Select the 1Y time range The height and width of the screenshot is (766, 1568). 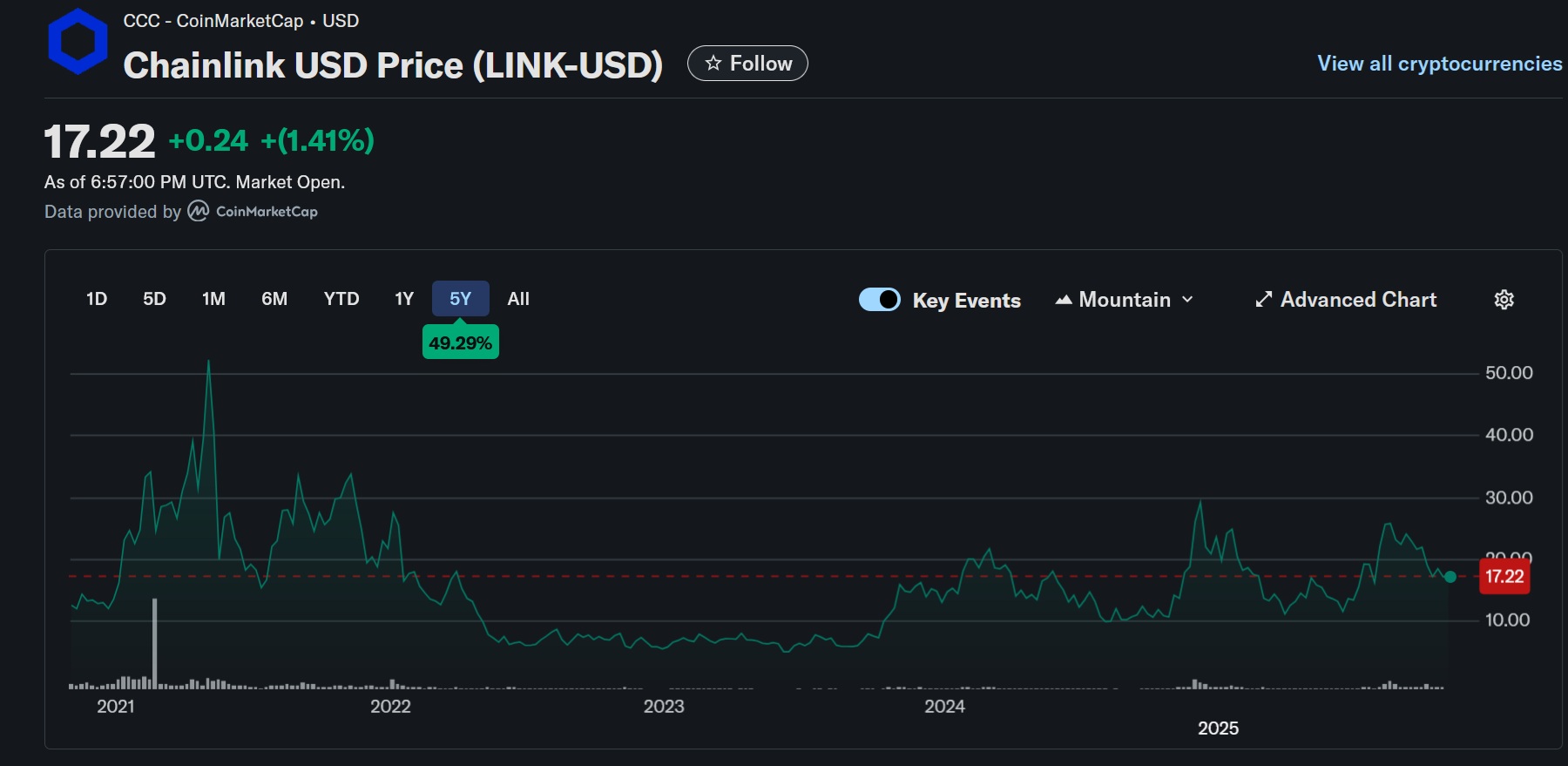(x=404, y=299)
